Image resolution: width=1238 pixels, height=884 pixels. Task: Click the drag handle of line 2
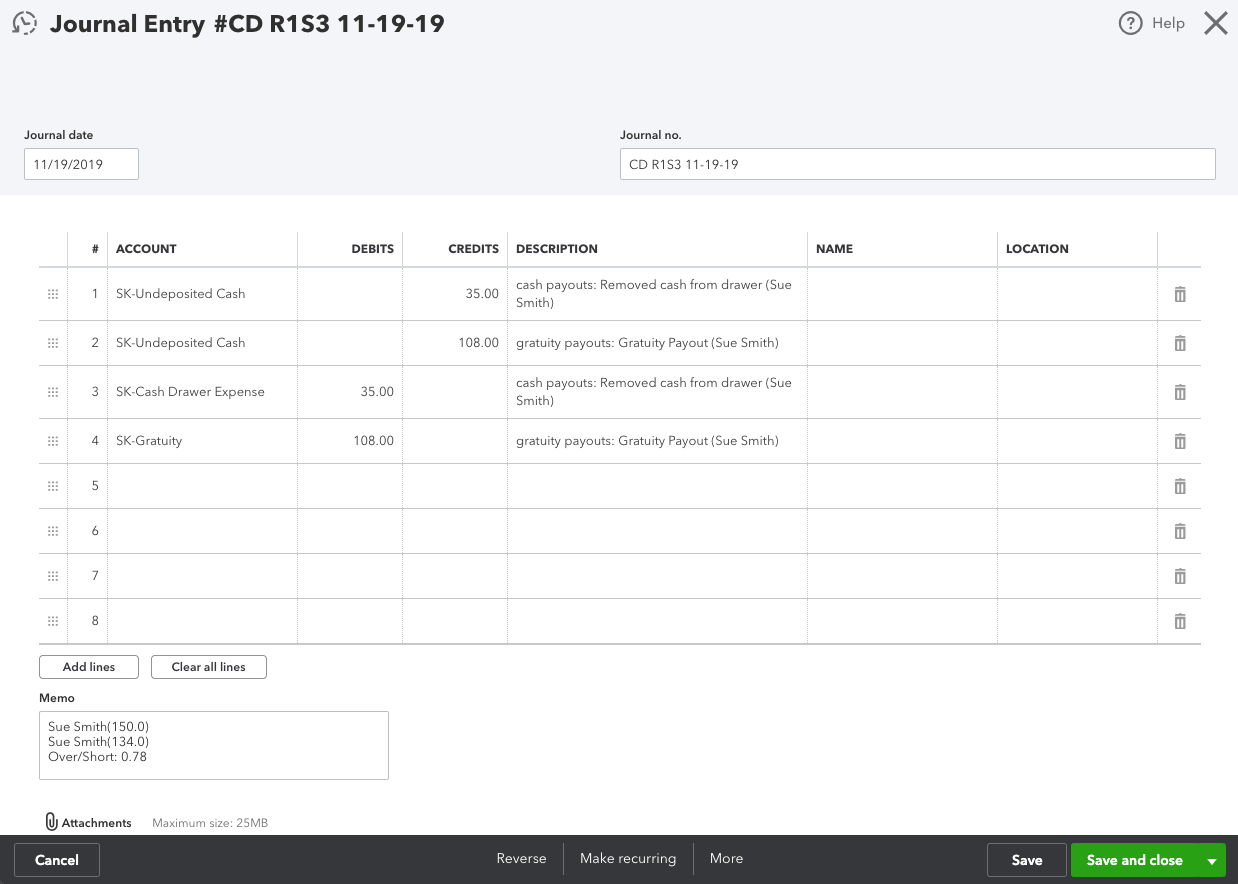pos(53,343)
